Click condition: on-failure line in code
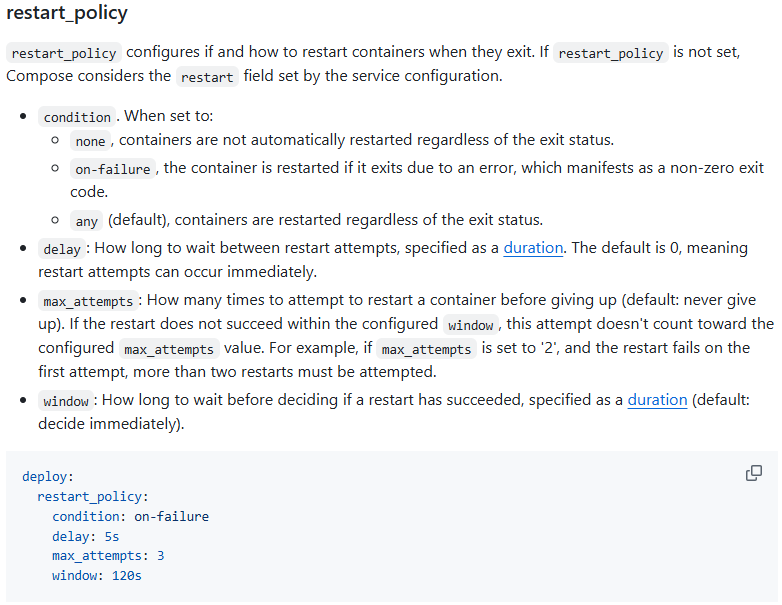782x605 pixels. pos(131,516)
